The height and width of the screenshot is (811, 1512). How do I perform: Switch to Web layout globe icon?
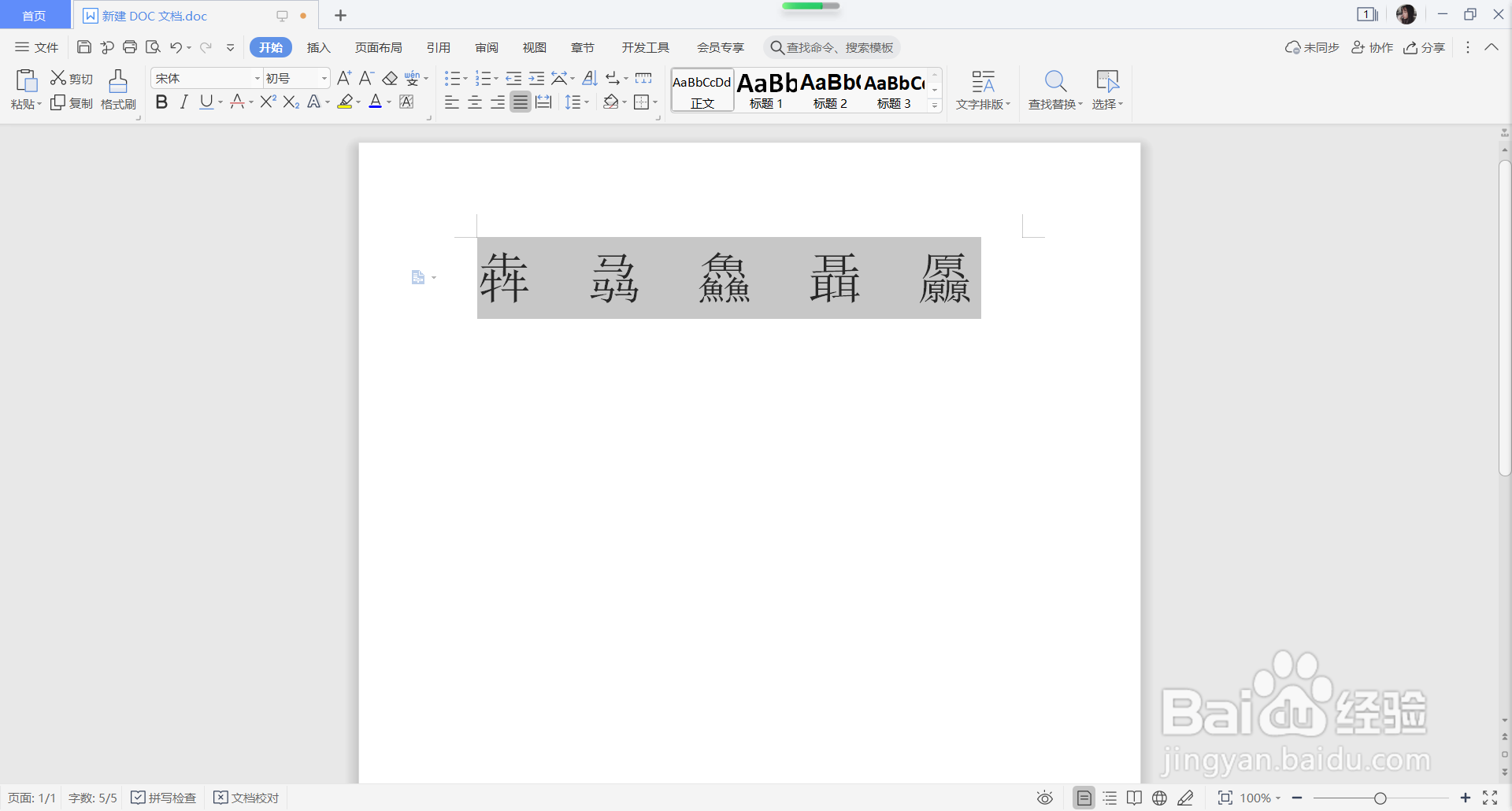[x=1159, y=798]
